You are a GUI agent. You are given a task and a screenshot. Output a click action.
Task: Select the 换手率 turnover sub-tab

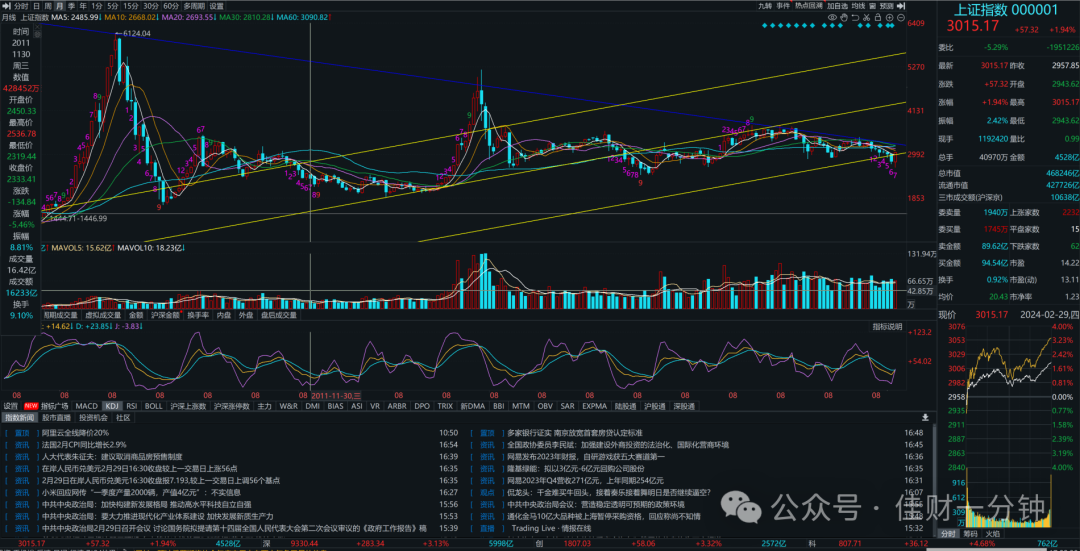click(198, 315)
